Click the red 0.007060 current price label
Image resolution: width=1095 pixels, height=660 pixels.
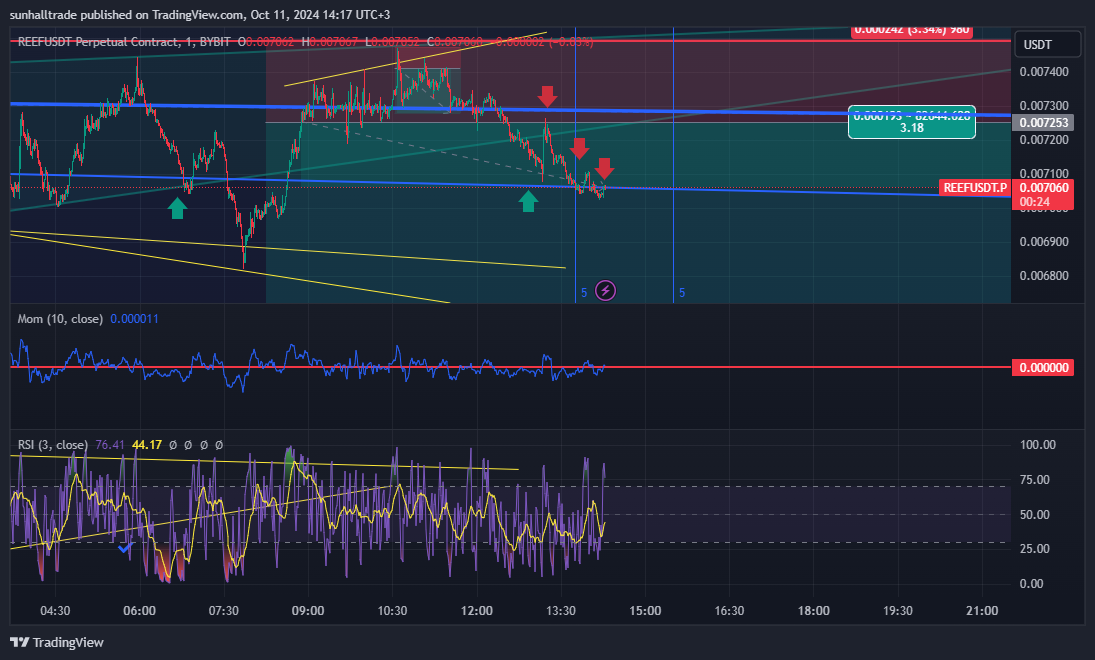click(1043, 188)
